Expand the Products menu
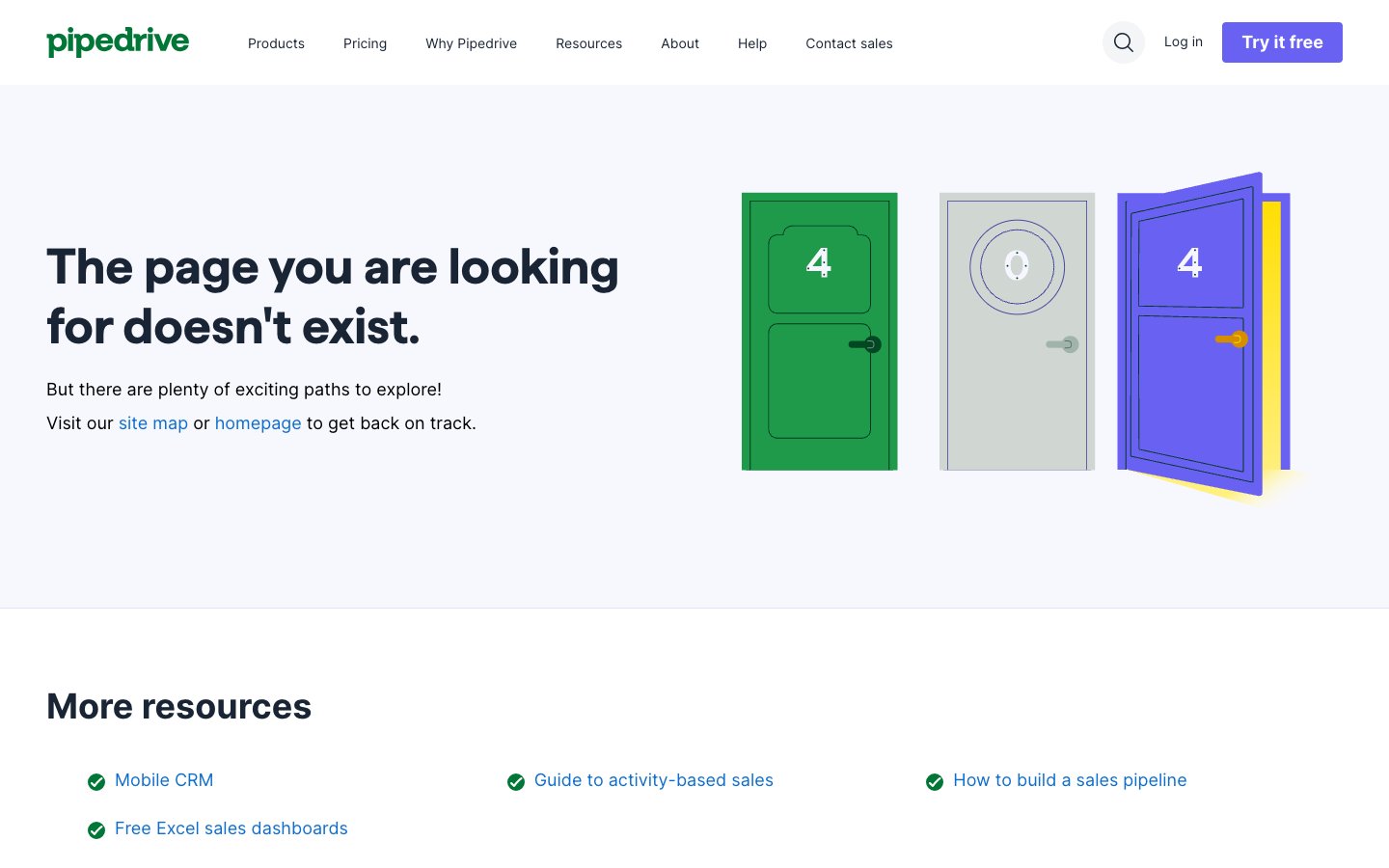The image size is (1389, 868). (276, 43)
